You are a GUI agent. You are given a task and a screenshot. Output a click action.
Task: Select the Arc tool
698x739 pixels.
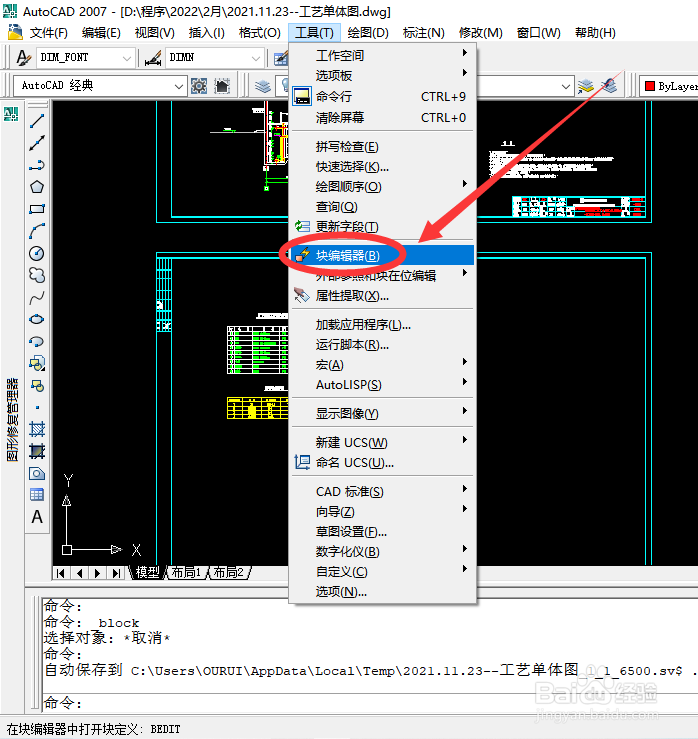coord(37,231)
